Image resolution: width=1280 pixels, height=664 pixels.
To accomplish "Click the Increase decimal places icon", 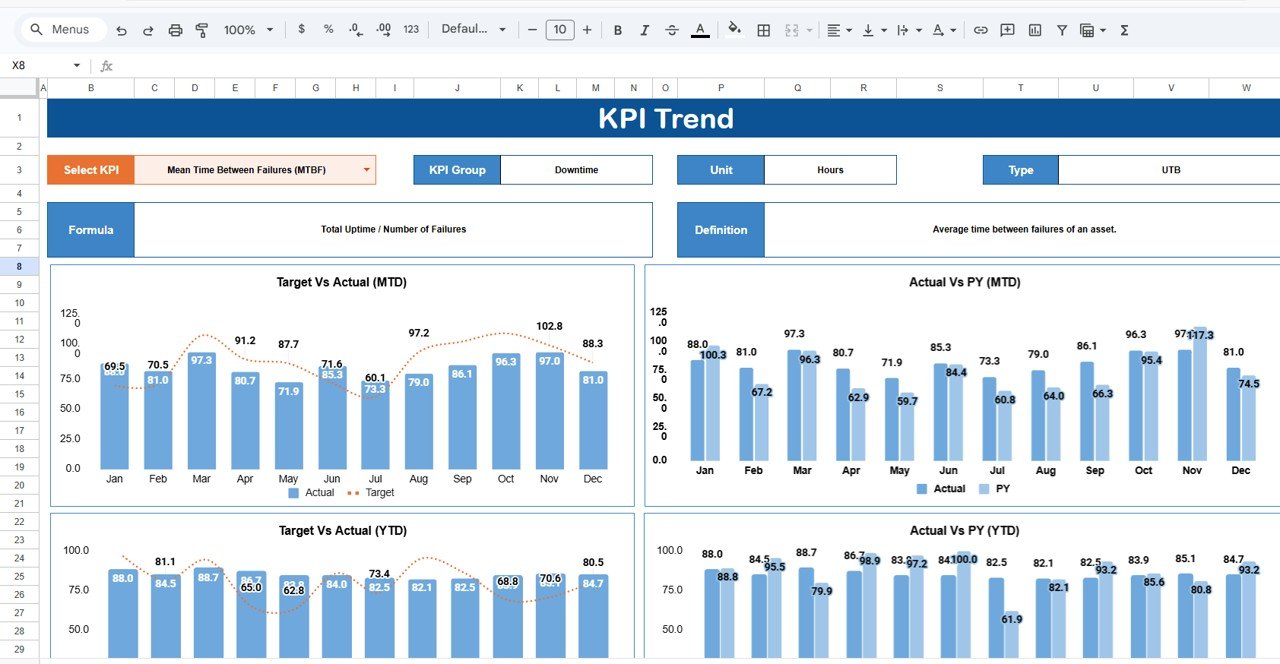I will [x=381, y=29].
